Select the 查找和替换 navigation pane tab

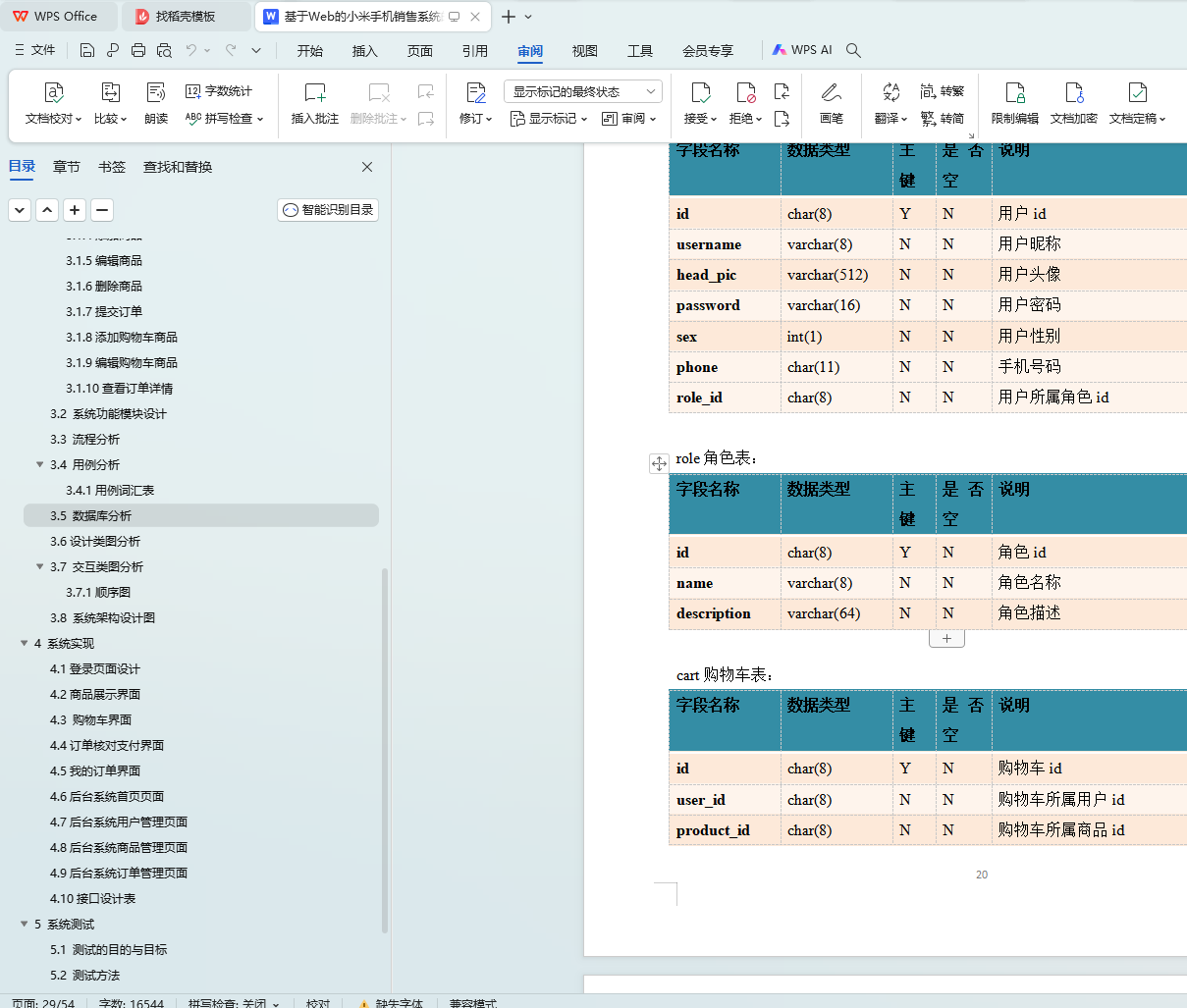(x=178, y=167)
